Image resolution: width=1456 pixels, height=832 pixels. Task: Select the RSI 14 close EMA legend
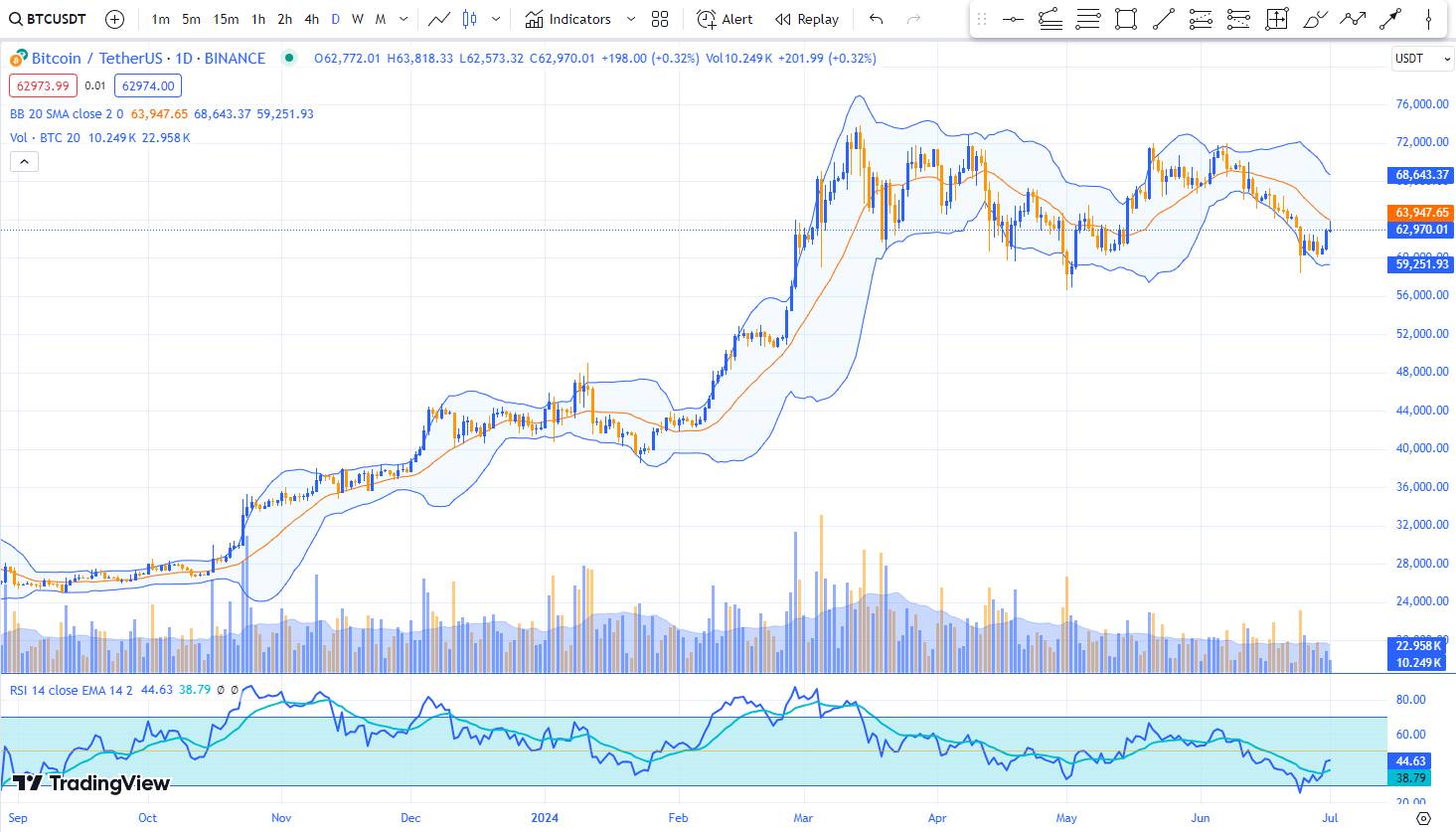[72, 689]
